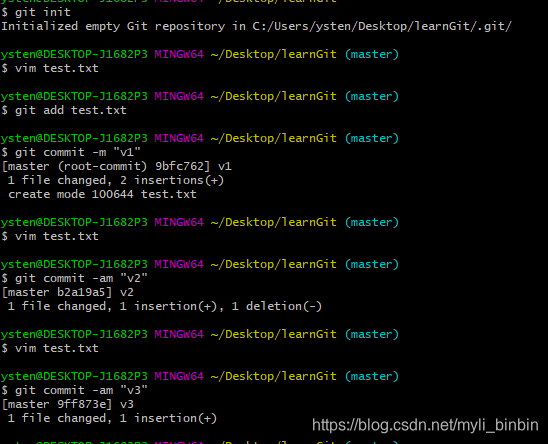Click the "create mode 100644 test.txt" line
The height and width of the screenshot is (444, 548).
pos(102,194)
